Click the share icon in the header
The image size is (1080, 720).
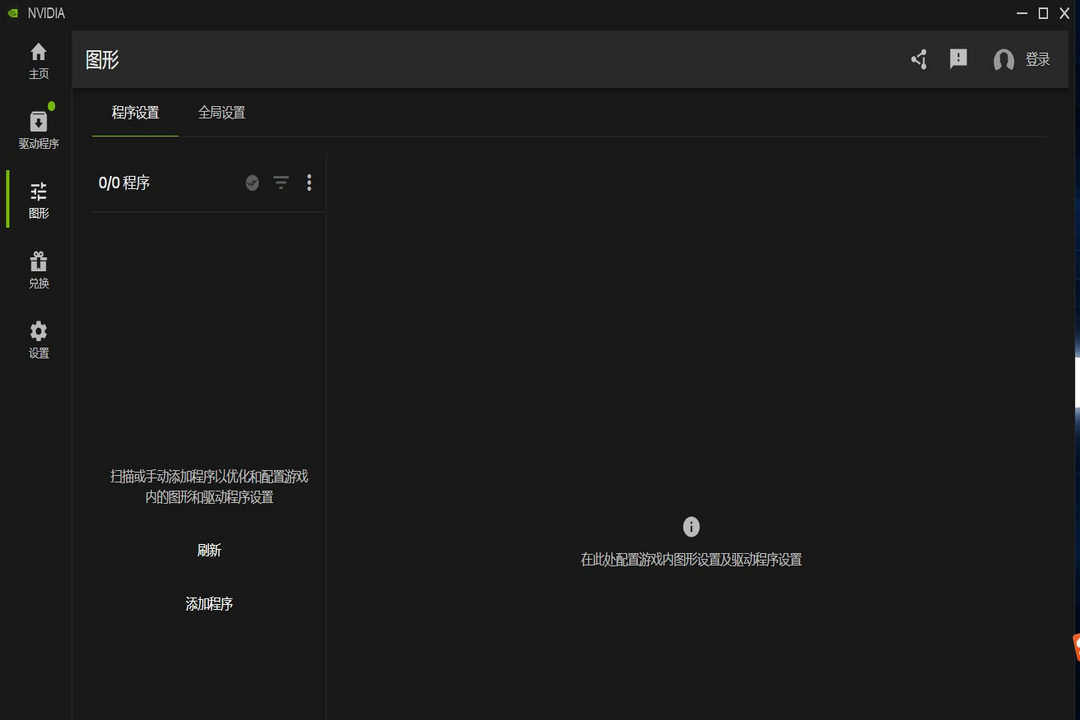(918, 59)
